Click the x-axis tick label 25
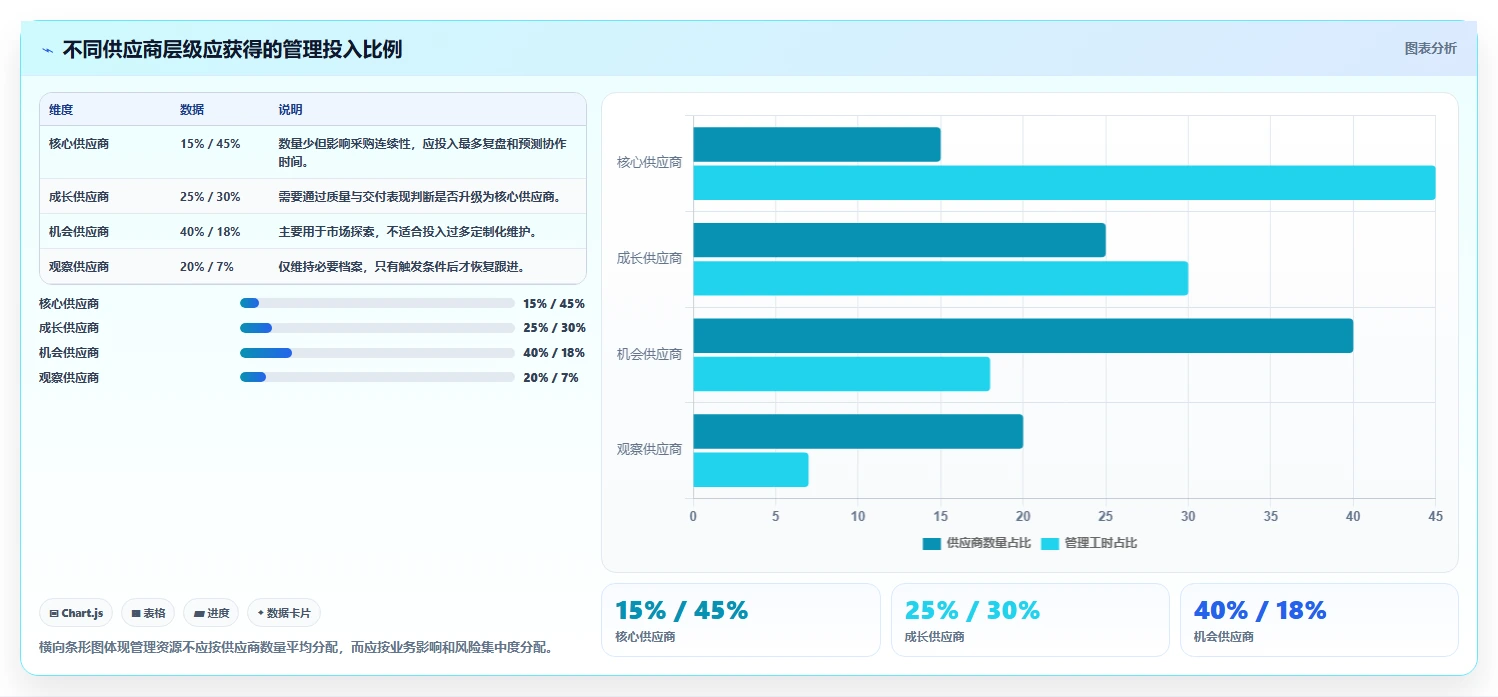This screenshot has width=1498, height=697. tap(1105, 517)
